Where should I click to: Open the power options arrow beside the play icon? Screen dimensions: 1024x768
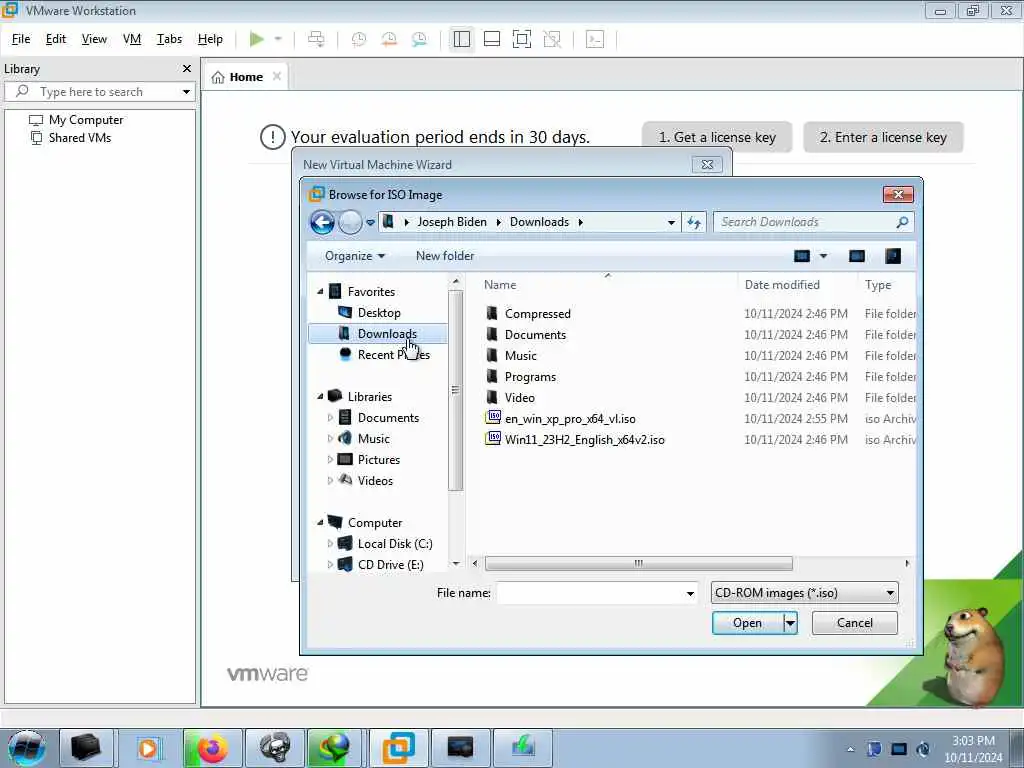point(278,39)
